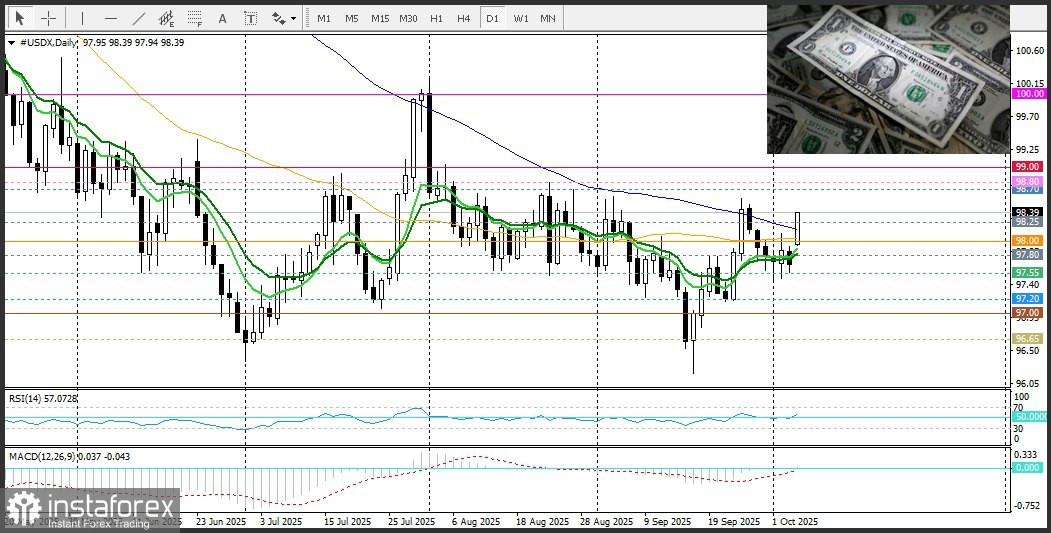1051x533 pixels.
Task: Toggle the active D1 timeframe button
Action: tap(493, 18)
